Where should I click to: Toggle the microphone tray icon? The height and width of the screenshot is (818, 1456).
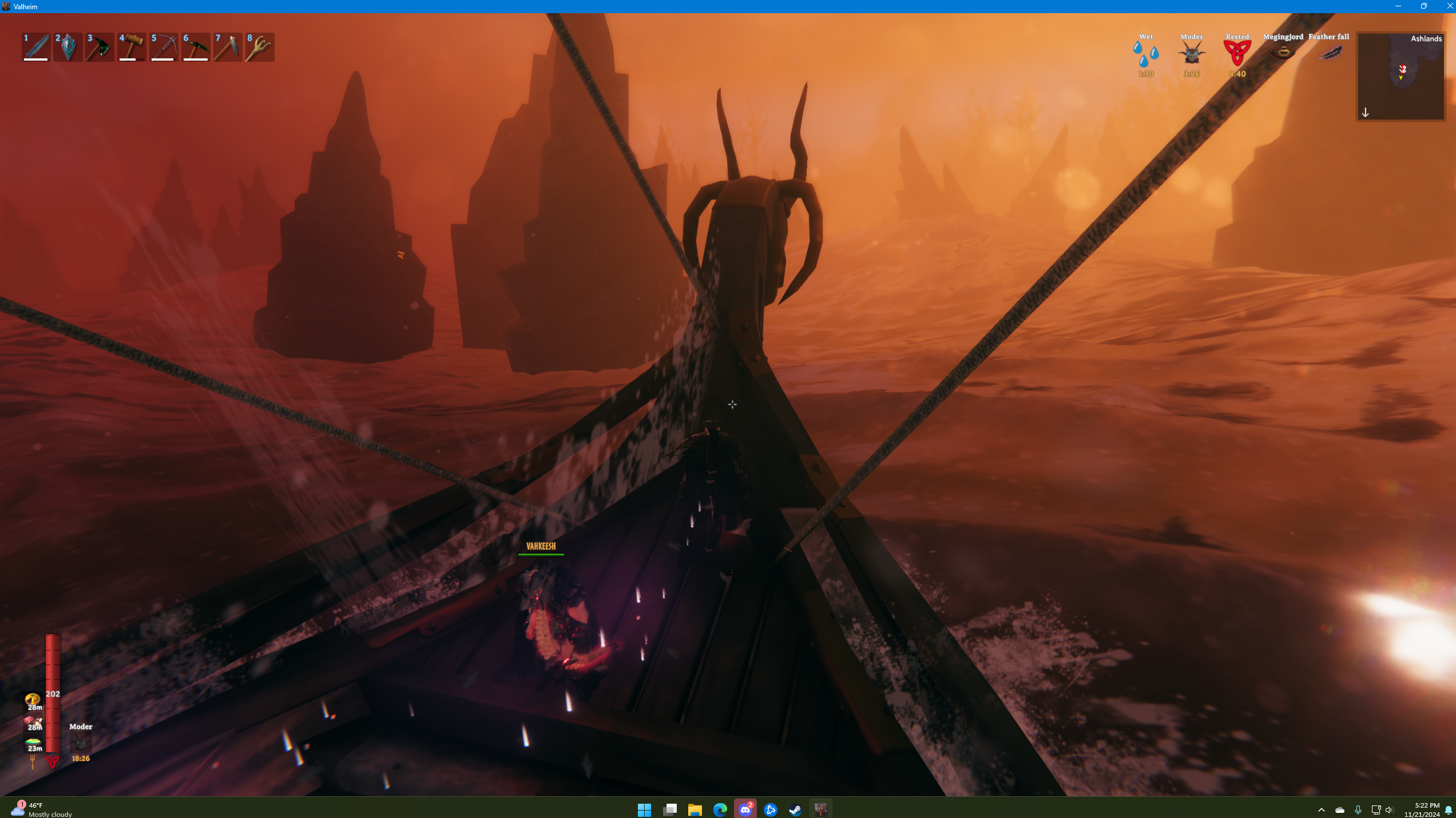(1358, 809)
